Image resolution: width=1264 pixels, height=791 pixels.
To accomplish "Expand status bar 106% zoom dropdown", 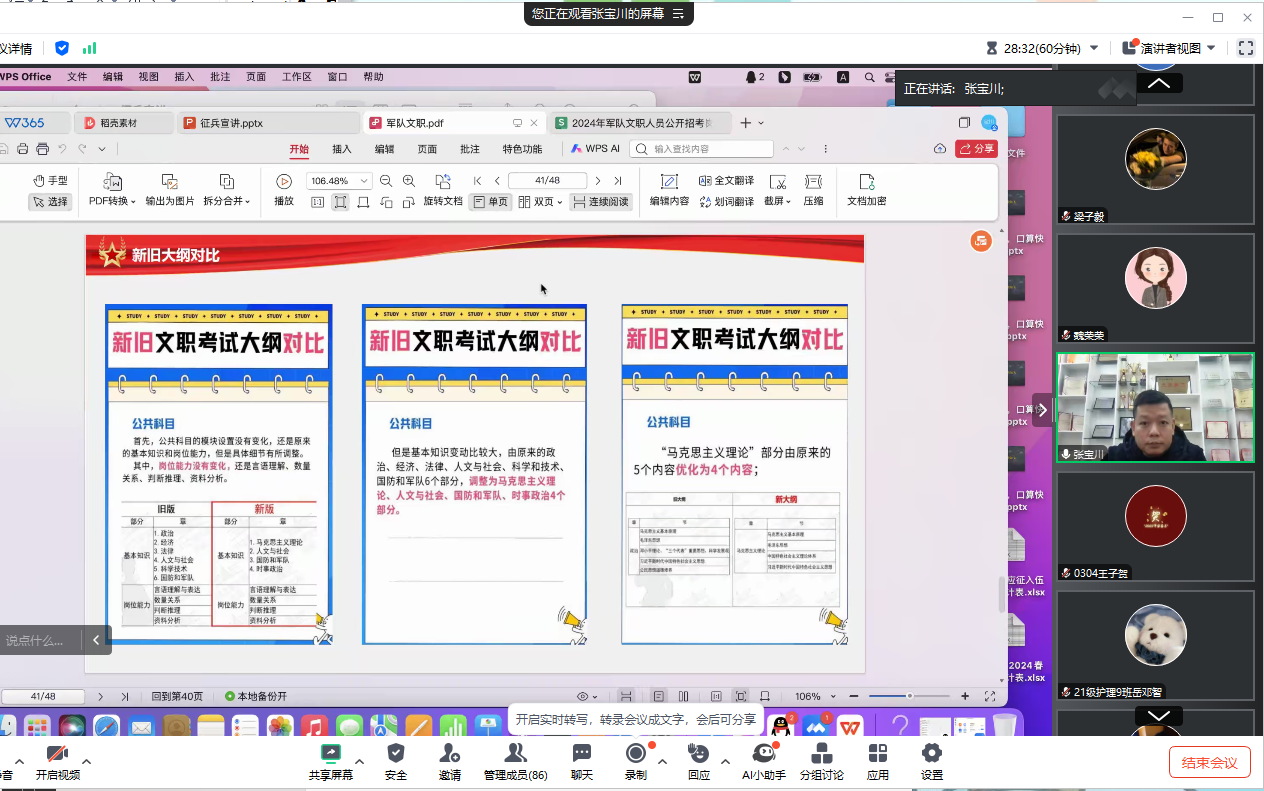I will tap(832, 696).
